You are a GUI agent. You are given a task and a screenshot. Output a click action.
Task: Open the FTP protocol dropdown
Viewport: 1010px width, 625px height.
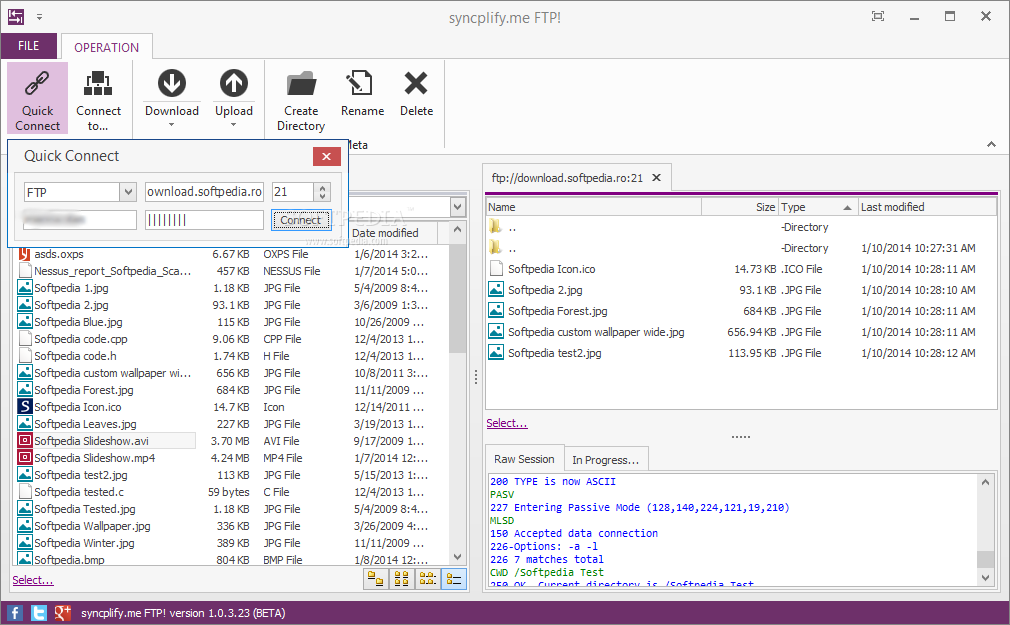click(128, 192)
